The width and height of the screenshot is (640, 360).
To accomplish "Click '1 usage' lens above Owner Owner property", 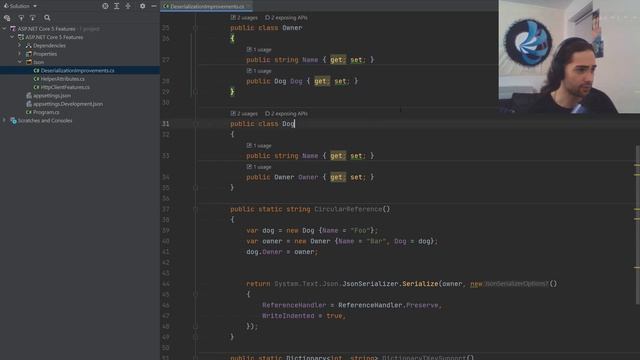I will 259,167.
